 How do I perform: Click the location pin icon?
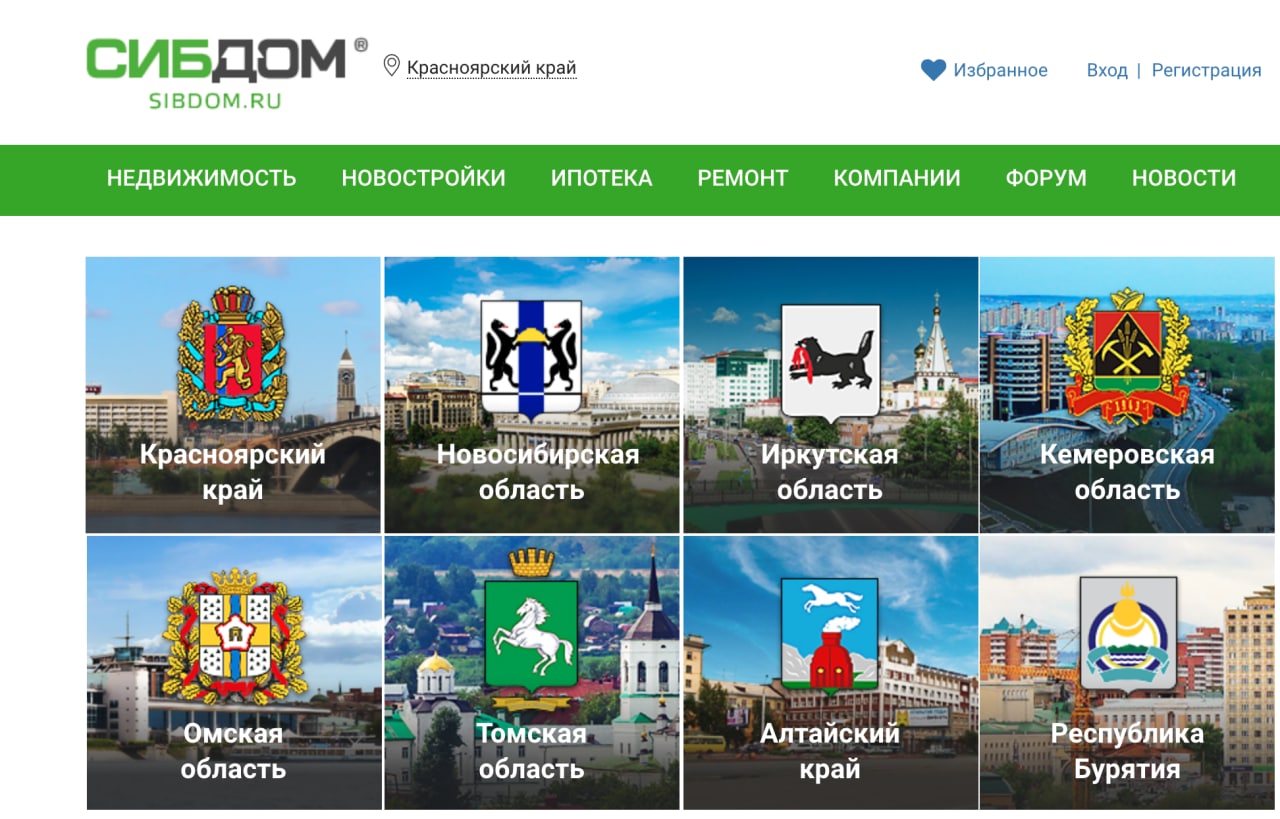click(x=392, y=67)
